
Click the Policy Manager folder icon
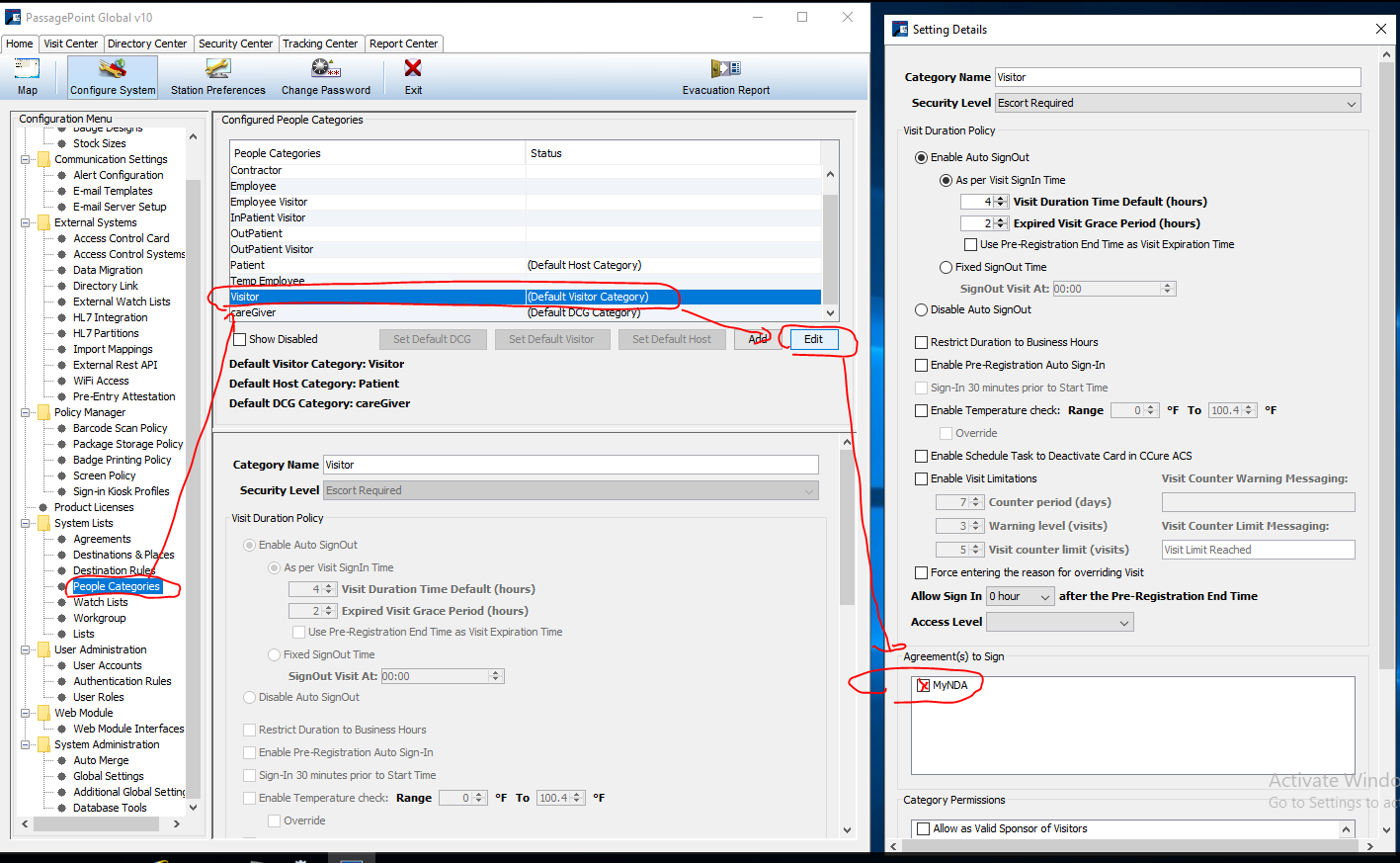(44, 412)
